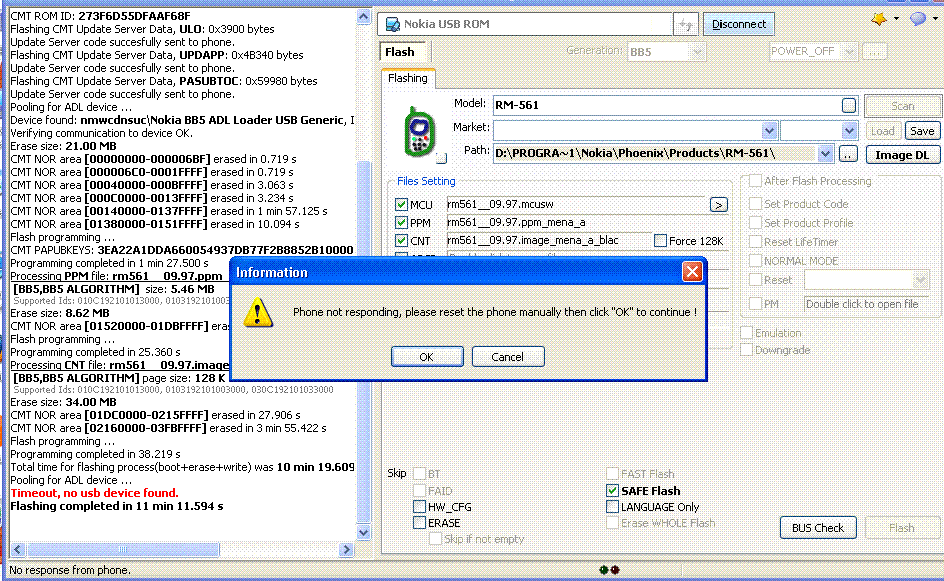Click the BUS Check button

click(x=818, y=528)
